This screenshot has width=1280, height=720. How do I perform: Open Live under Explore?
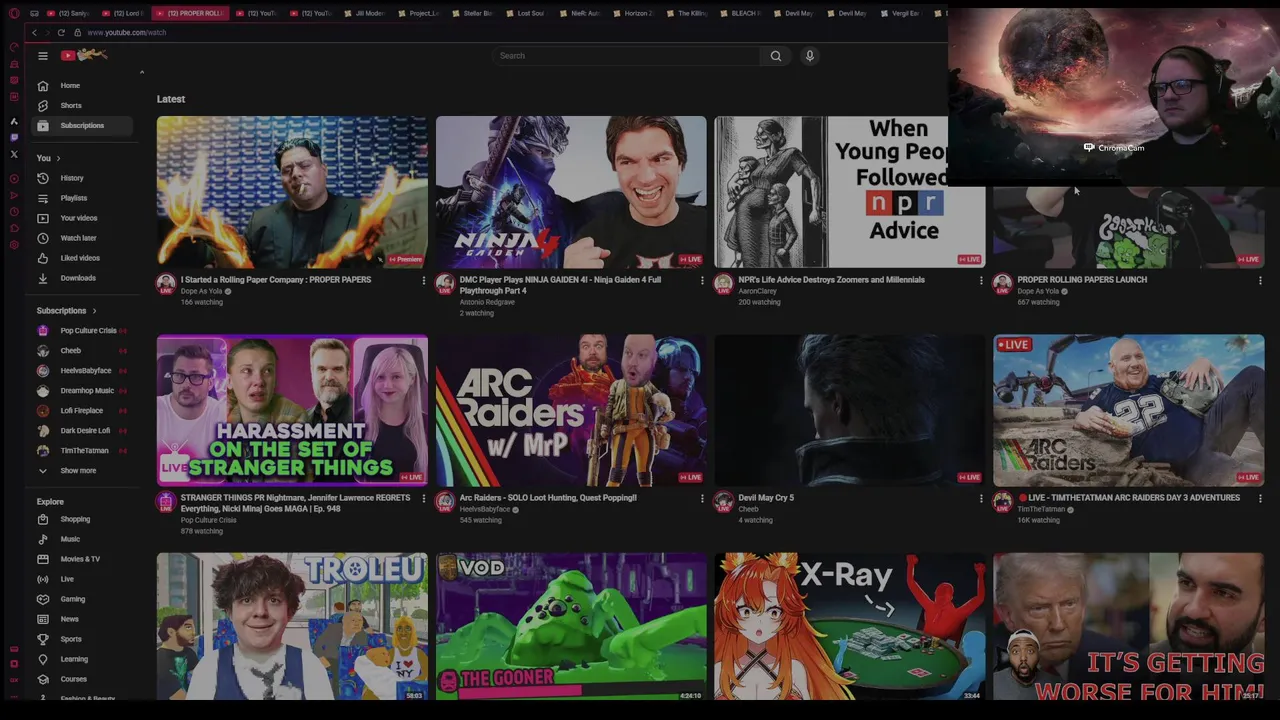(84, 579)
